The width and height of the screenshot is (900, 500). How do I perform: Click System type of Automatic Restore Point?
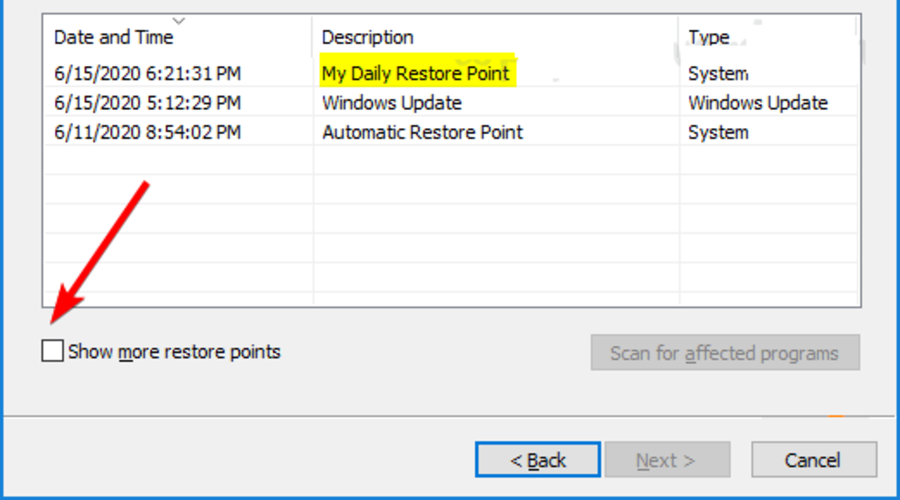(x=718, y=132)
